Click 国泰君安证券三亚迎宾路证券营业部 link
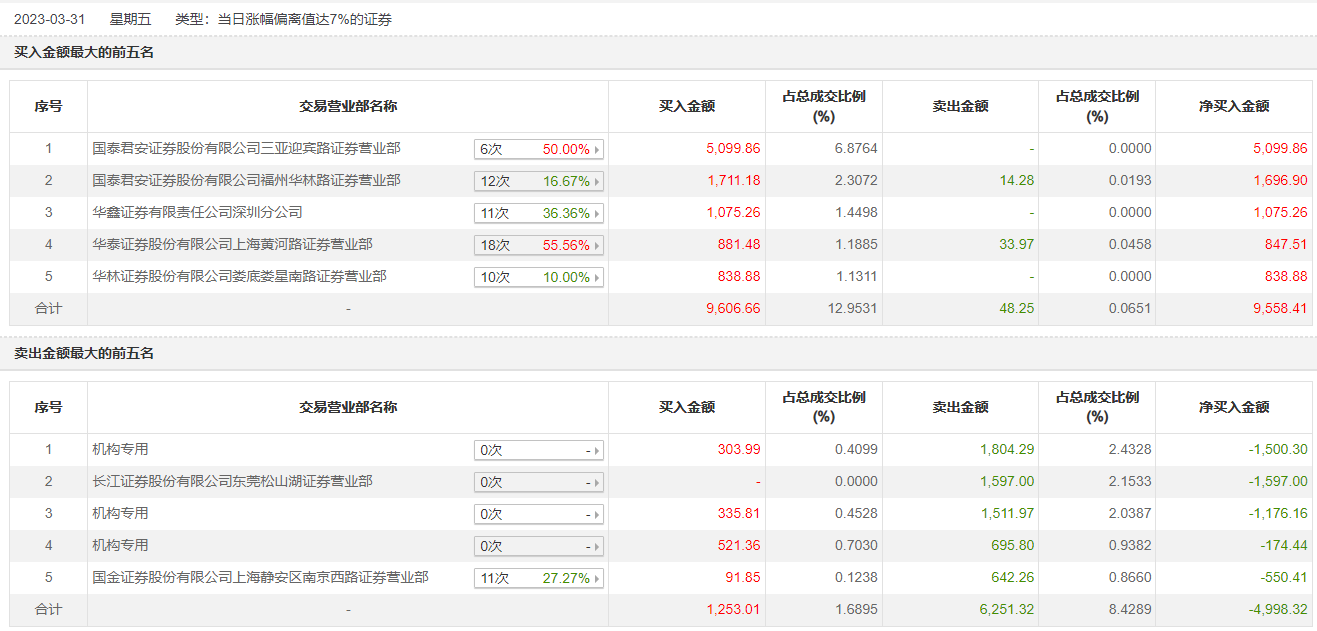1317x631 pixels. pos(246,148)
